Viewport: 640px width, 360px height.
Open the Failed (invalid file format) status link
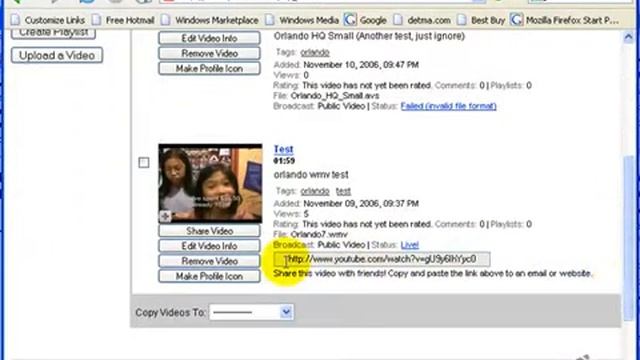(449, 106)
